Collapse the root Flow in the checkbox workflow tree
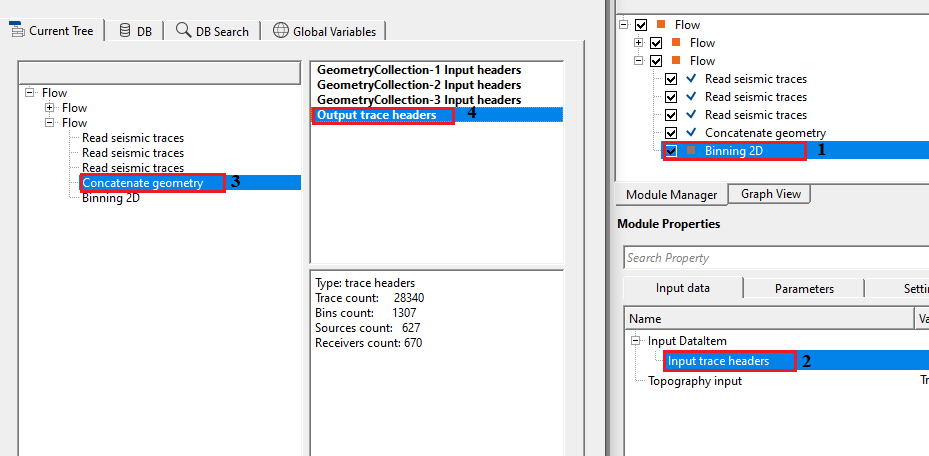 tap(623, 25)
